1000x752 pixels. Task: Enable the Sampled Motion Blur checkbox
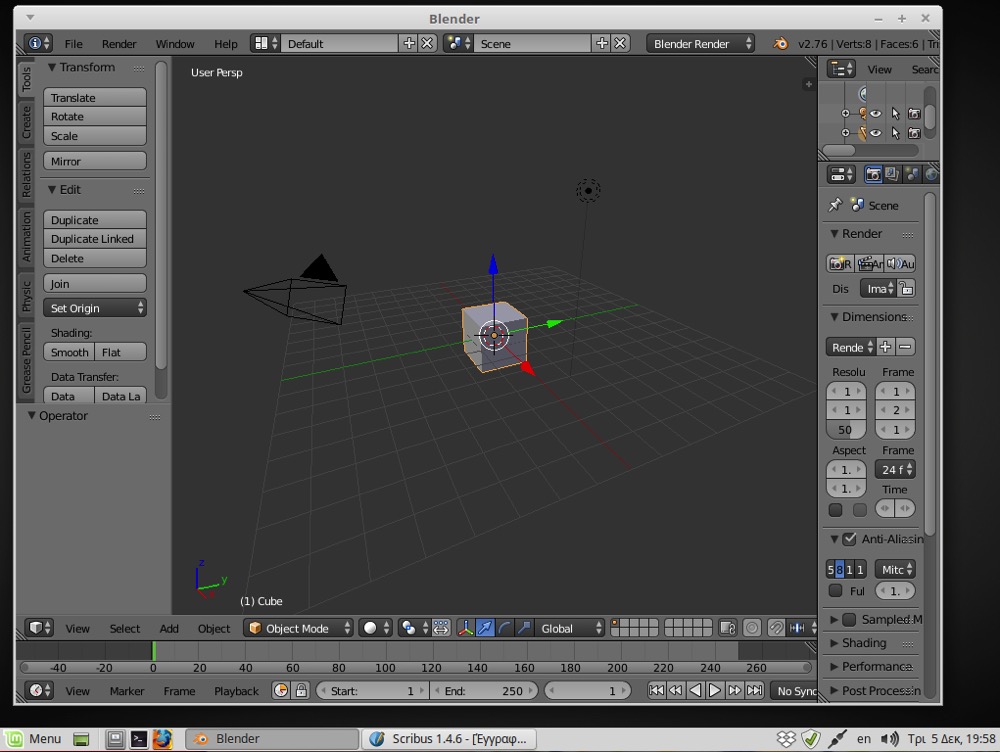point(850,619)
